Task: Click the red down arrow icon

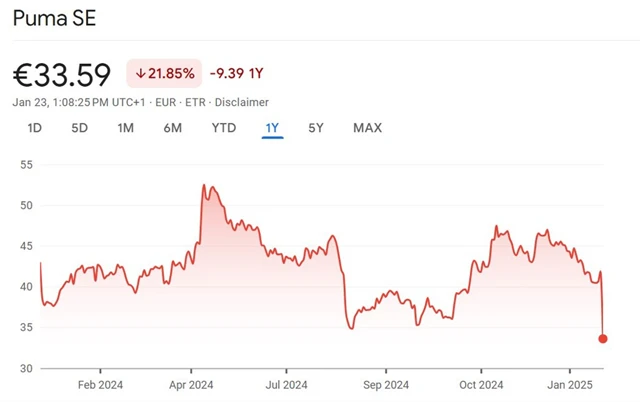Action: pyautogui.click(x=141, y=73)
